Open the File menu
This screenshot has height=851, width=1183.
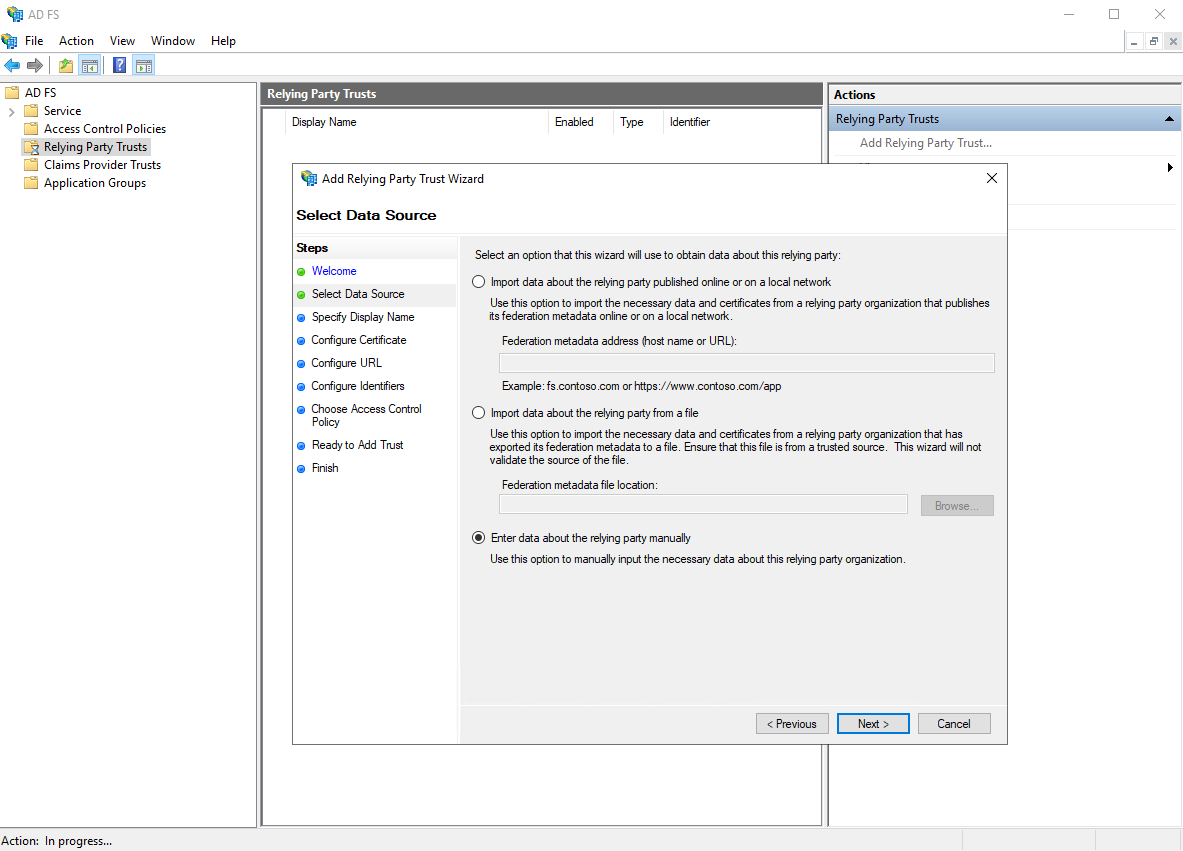point(34,41)
